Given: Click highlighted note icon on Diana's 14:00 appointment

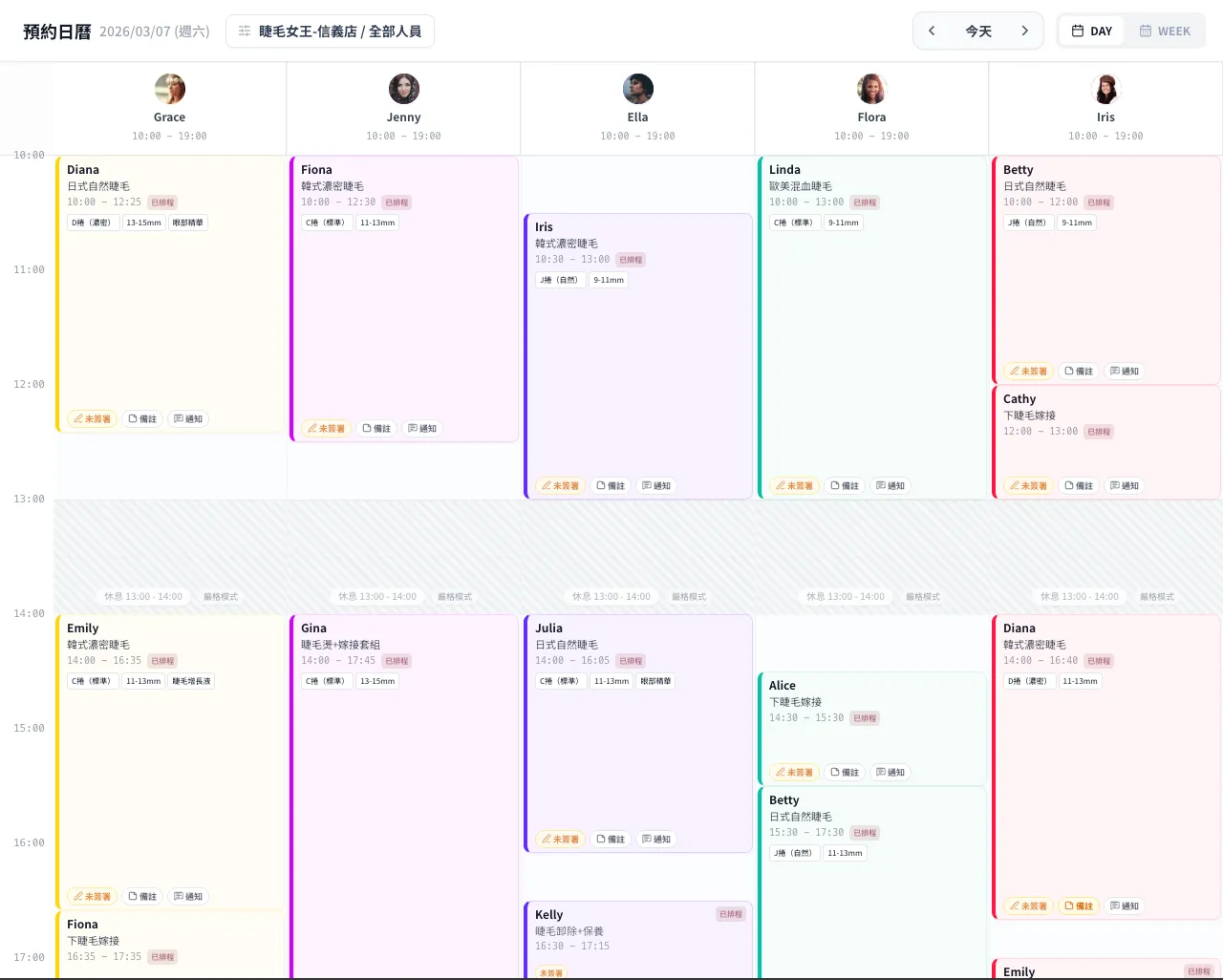Looking at the screenshot, I should click(x=1079, y=906).
